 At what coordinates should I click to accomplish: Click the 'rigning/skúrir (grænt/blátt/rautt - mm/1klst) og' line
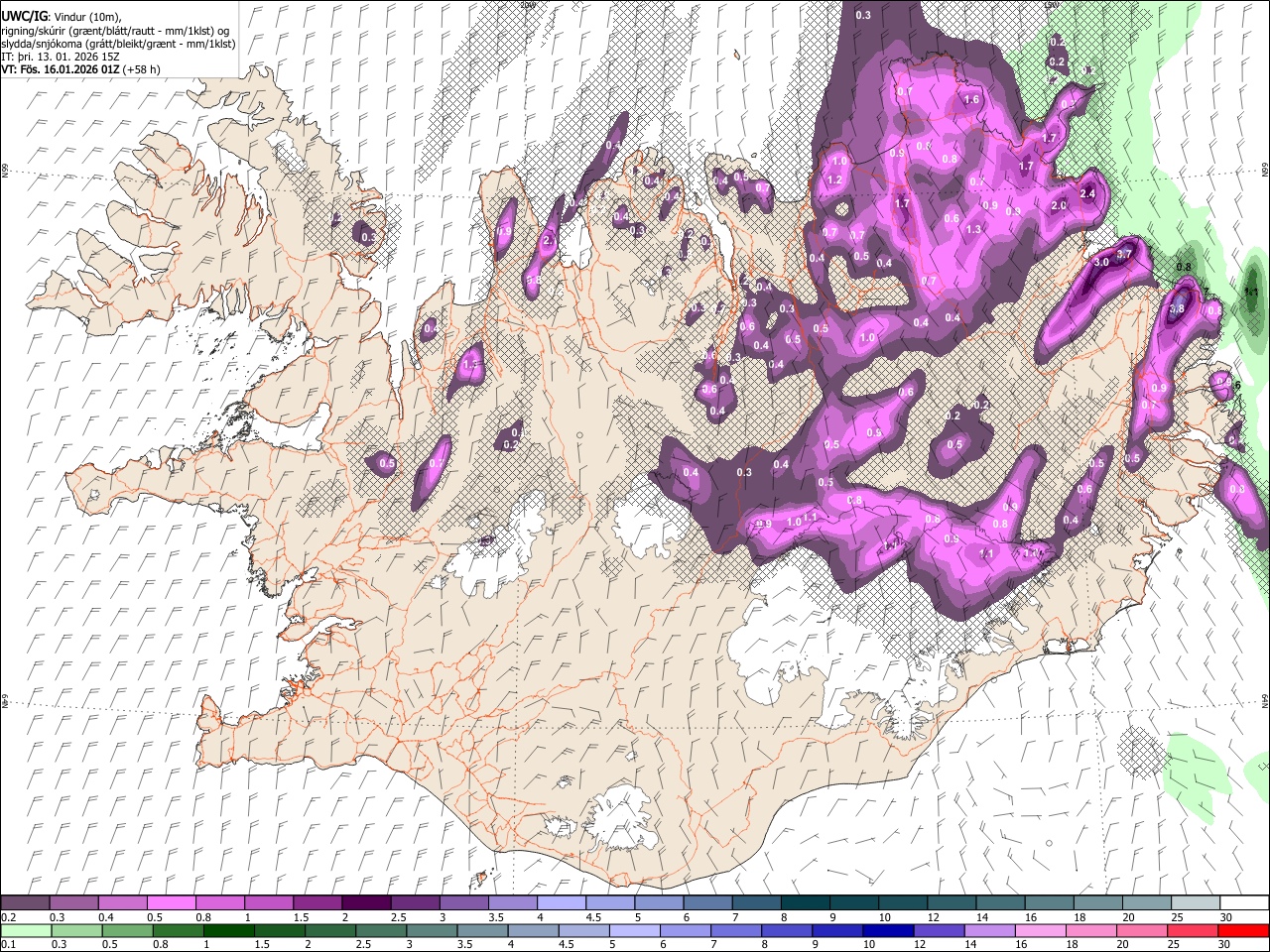115,30
